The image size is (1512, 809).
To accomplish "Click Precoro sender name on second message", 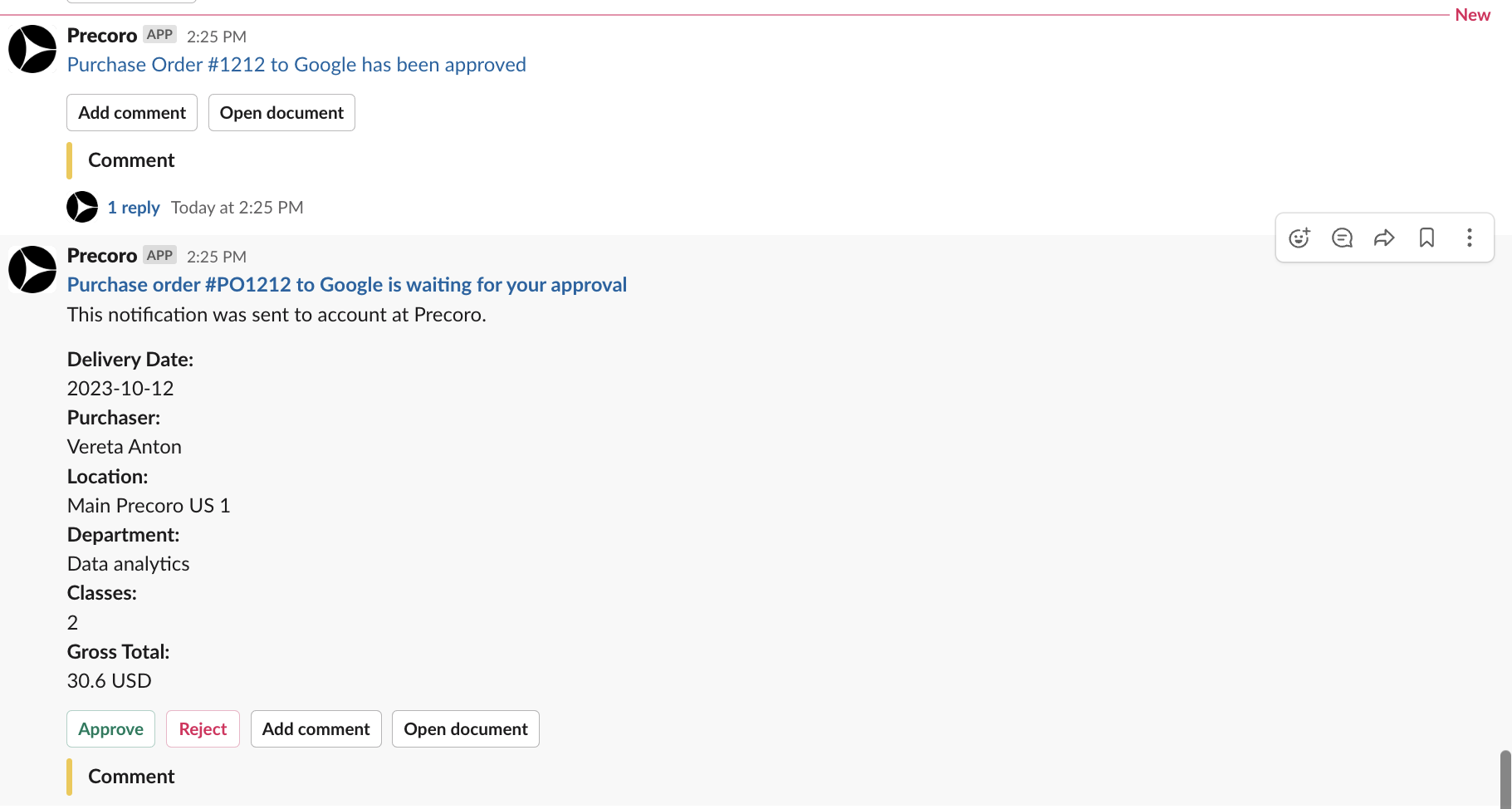I will [x=102, y=256].
